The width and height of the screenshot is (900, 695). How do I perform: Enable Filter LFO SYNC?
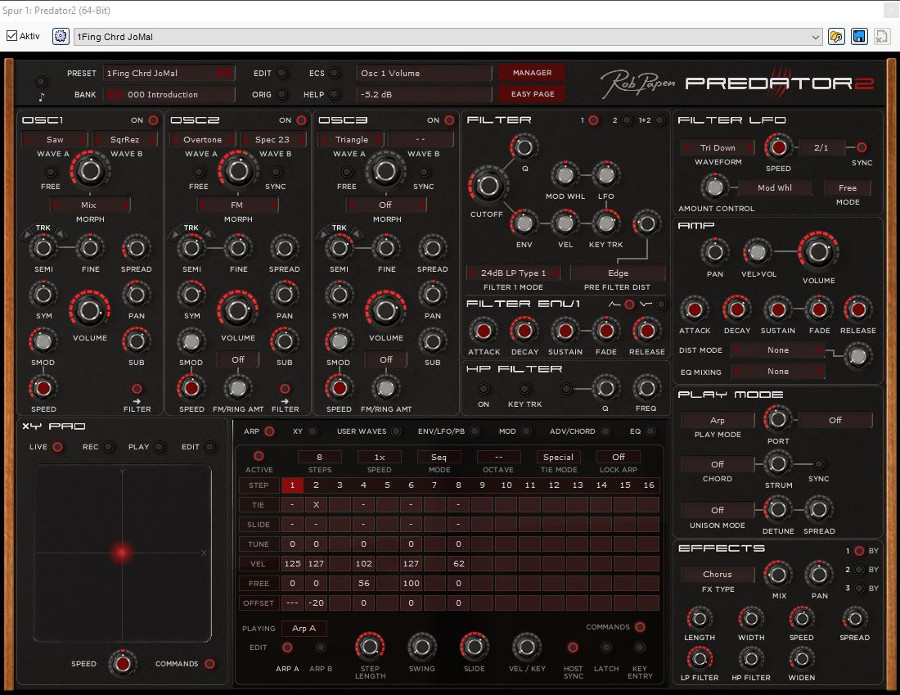coord(862,147)
